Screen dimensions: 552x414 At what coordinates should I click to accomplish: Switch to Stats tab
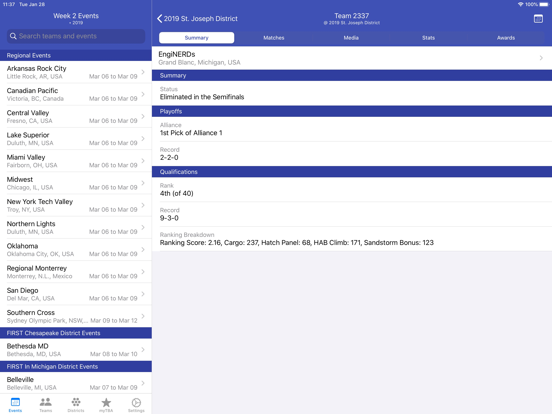coord(428,38)
